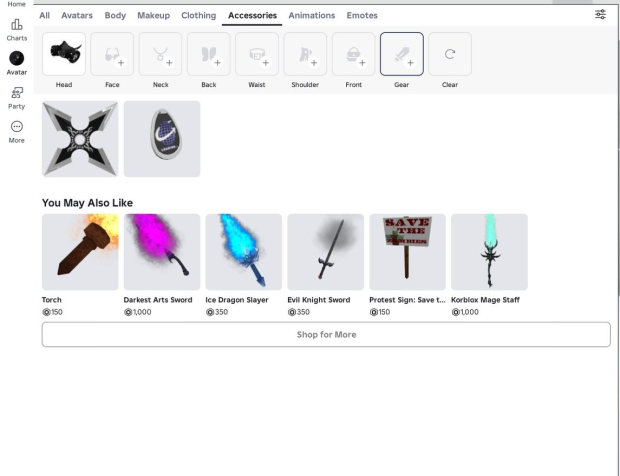Select the Waist accessory slot

(257, 54)
